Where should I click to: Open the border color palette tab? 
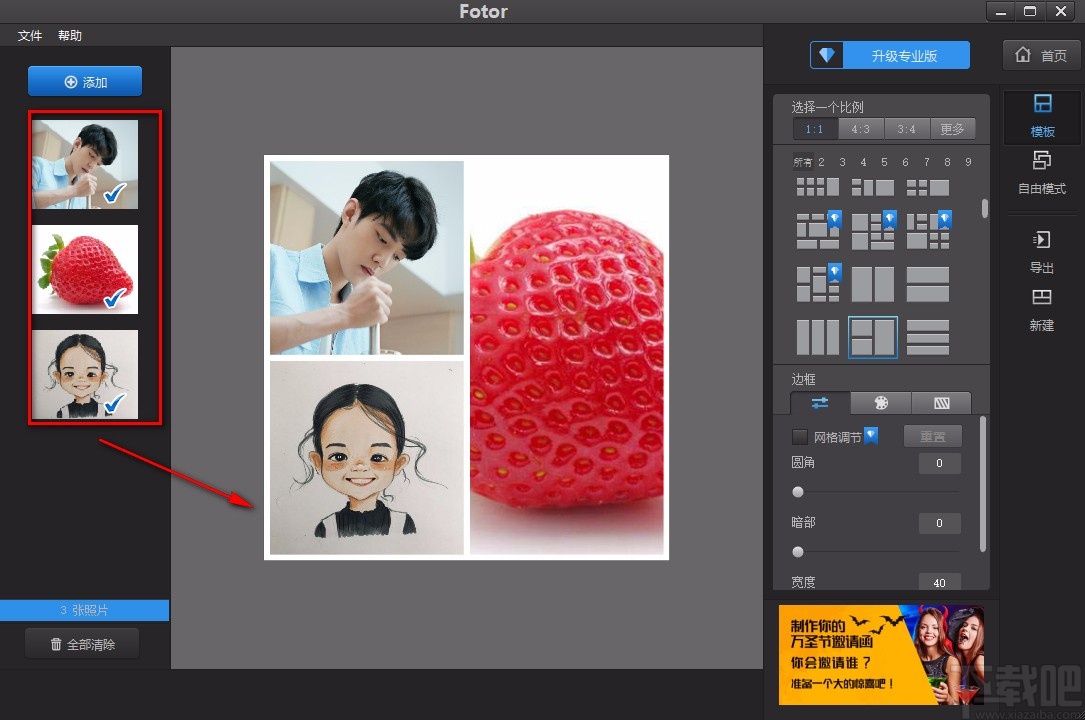tap(880, 403)
